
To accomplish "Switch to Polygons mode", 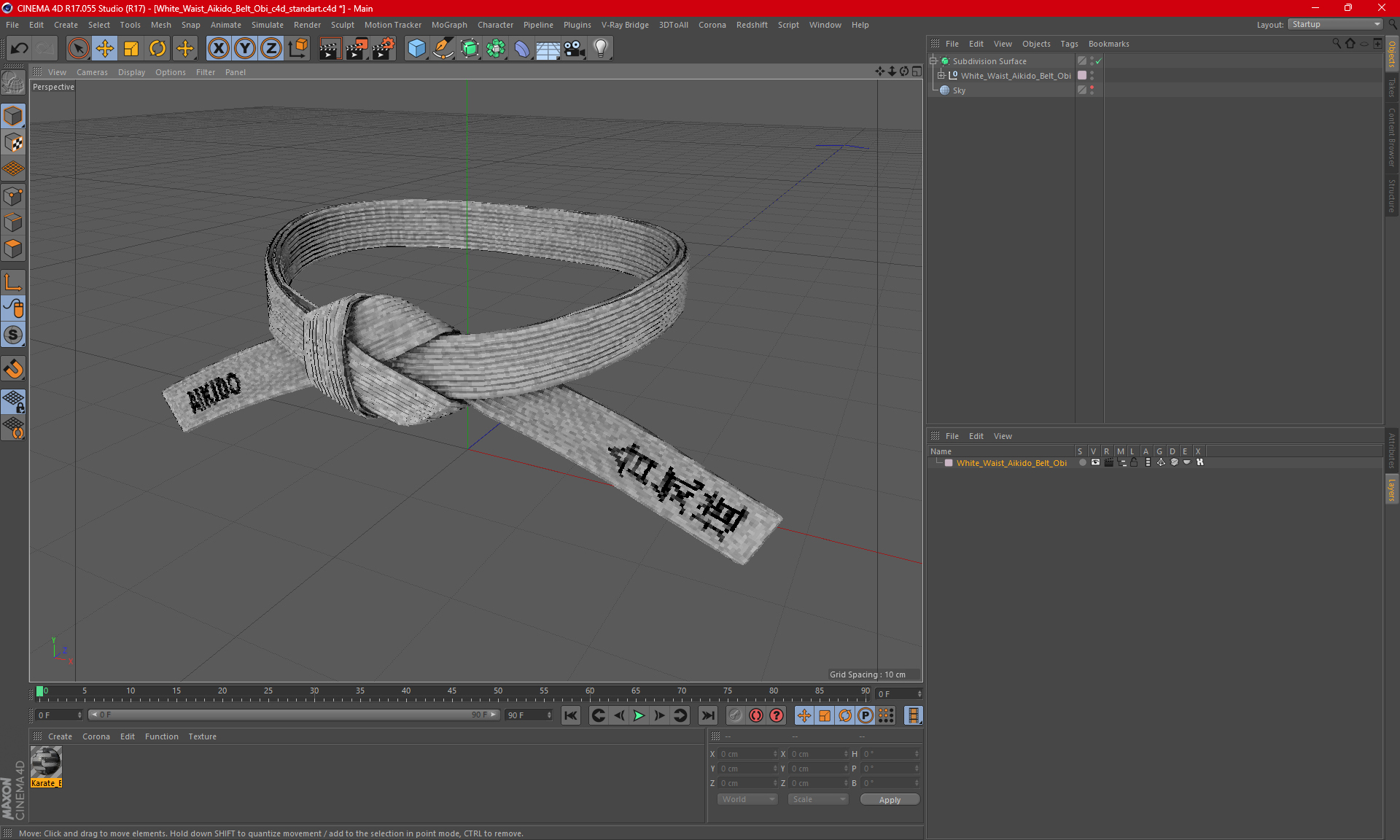I will [13, 249].
